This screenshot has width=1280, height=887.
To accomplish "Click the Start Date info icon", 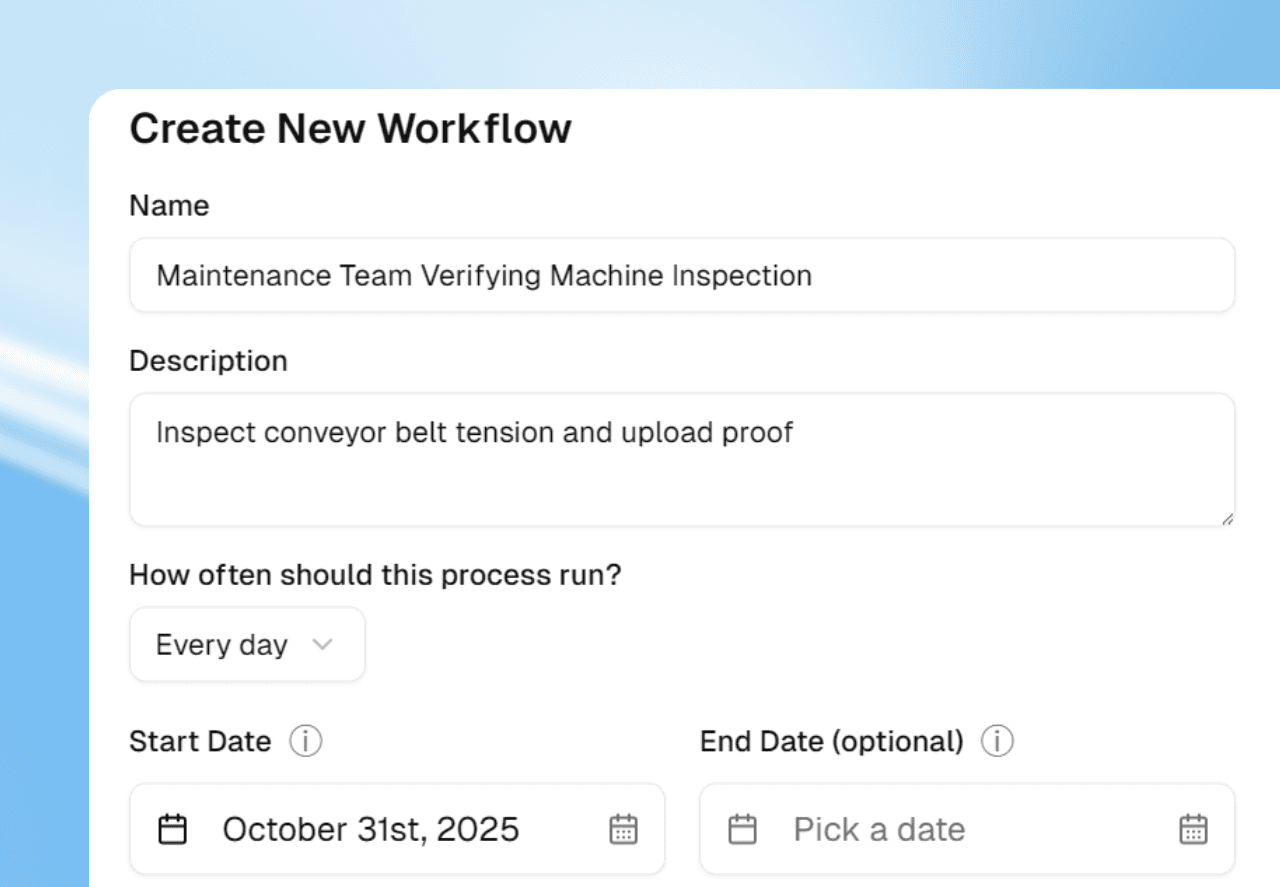I will coord(306,742).
